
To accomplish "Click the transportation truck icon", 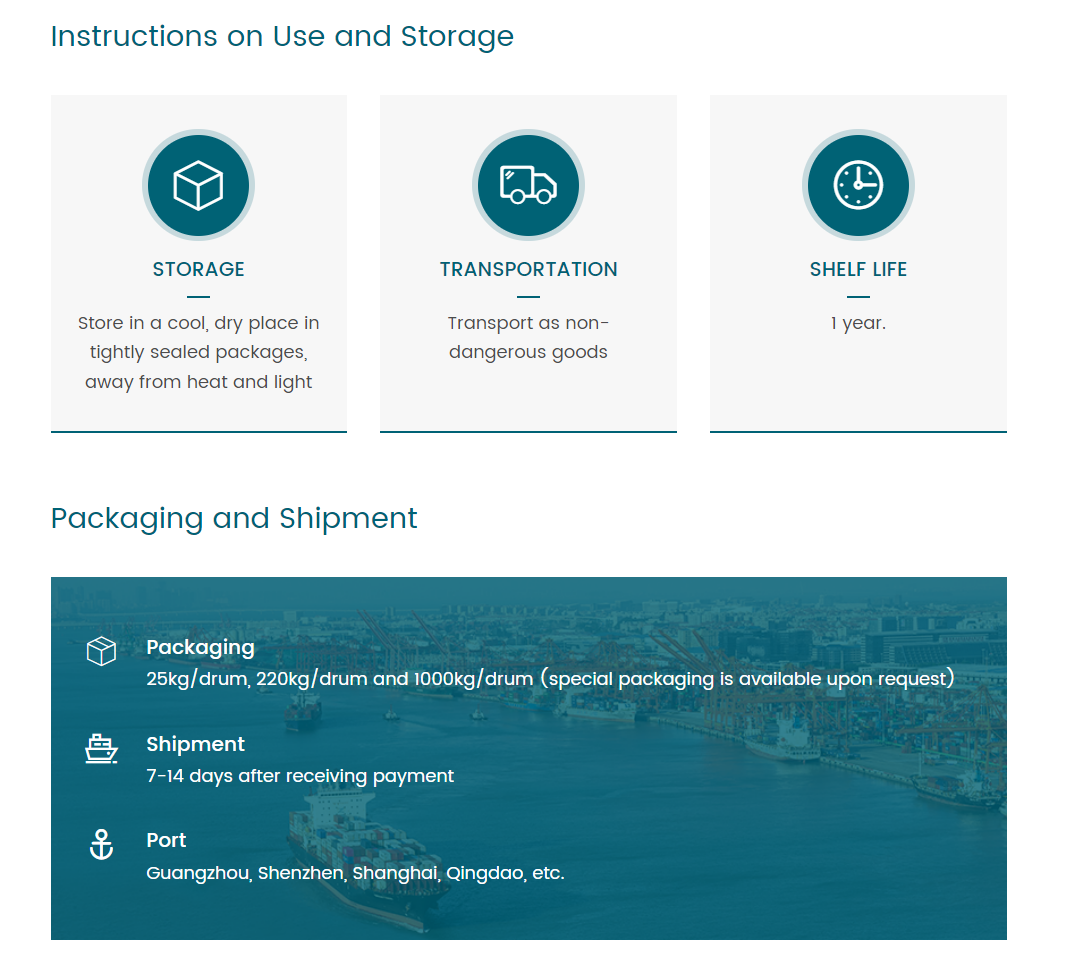I will [528, 186].
